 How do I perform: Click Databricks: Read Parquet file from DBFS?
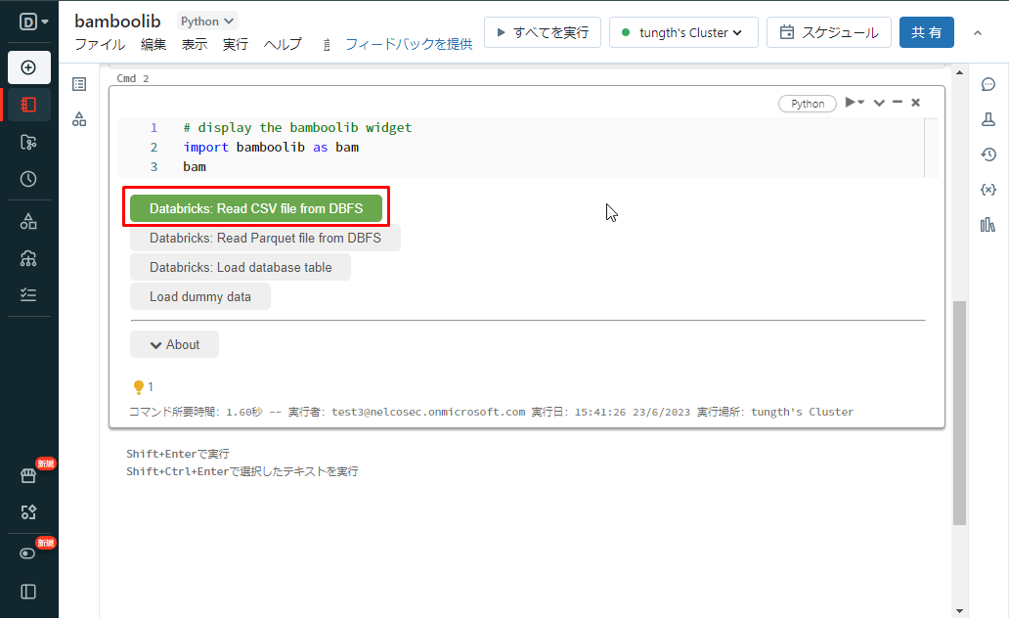[265, 238]
